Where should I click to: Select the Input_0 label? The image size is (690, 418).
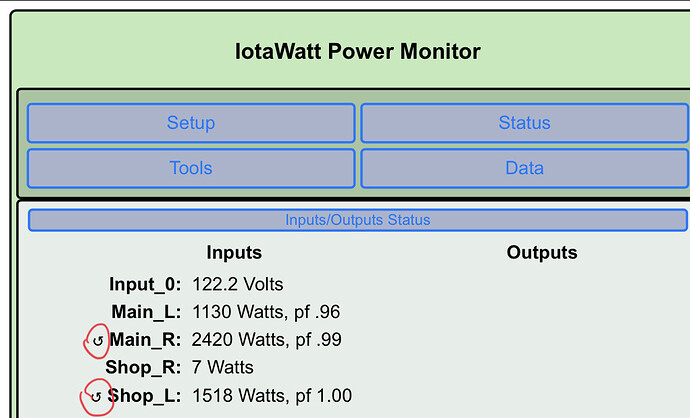(x=145, y=284)
